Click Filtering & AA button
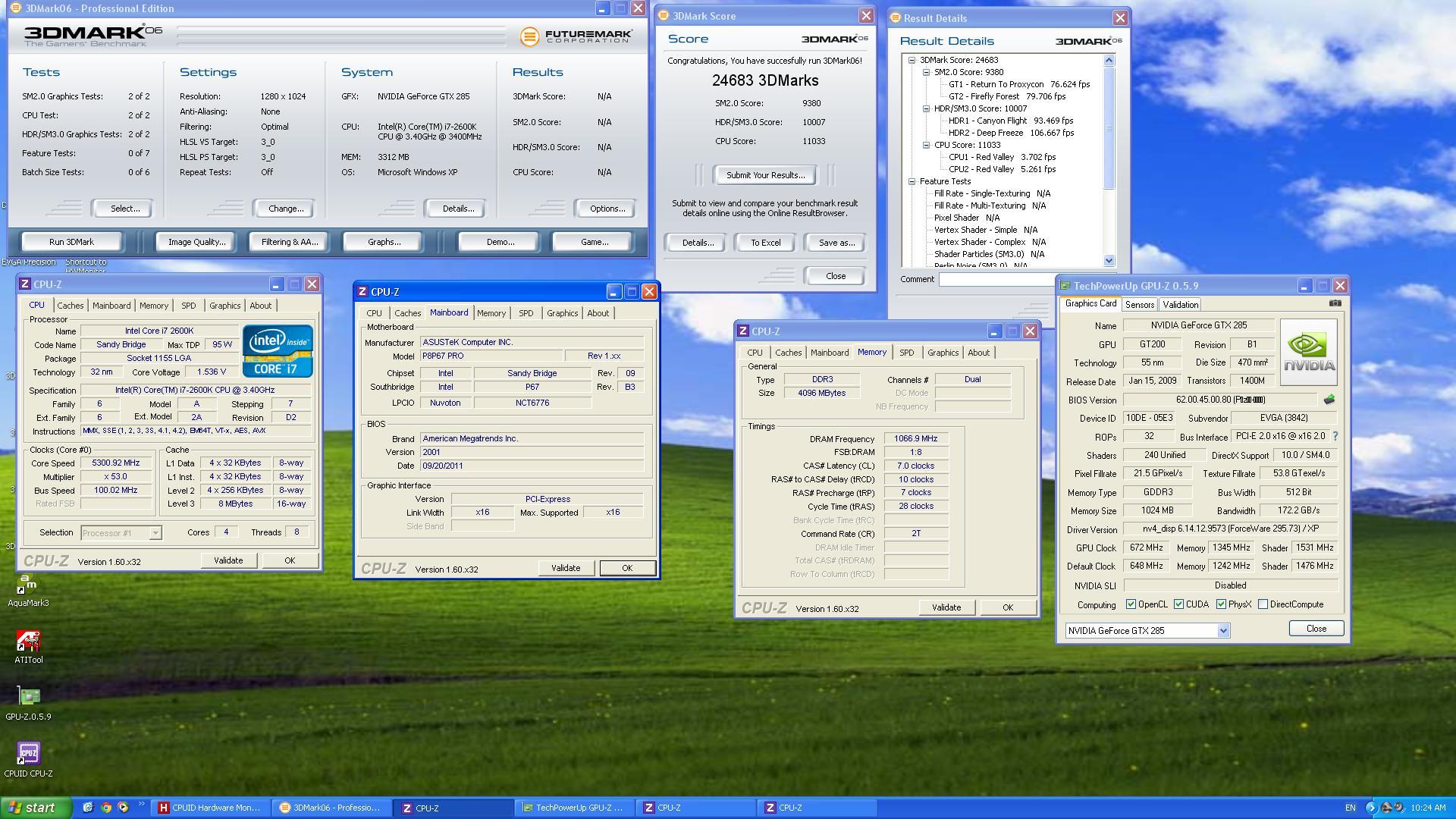1456x819 pixels. (289, 242)
